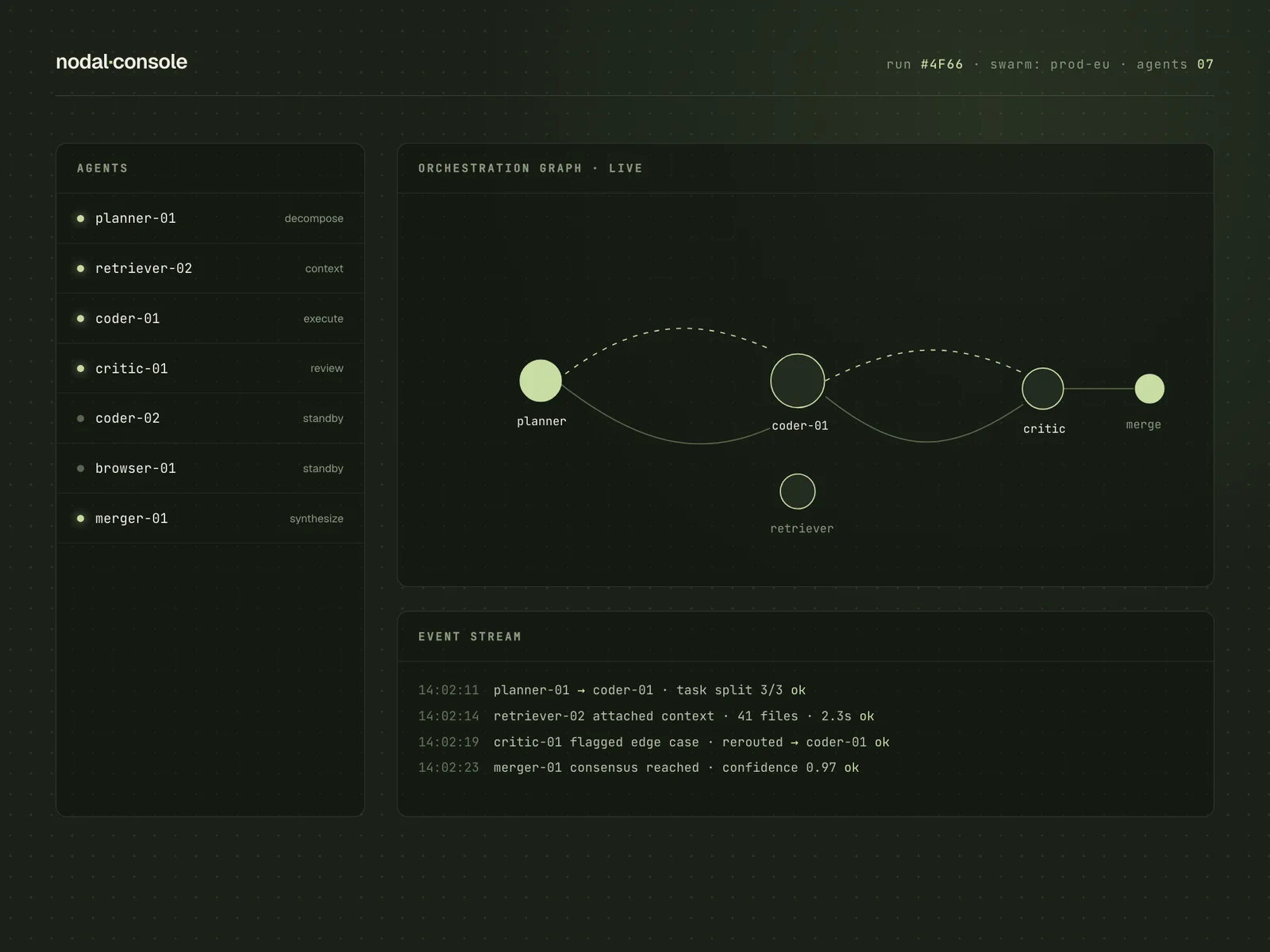Screen dimensions: 1270x952
Task: Select the 14:02:14 retriever-02 context event
Action: [x=646, y=716]
